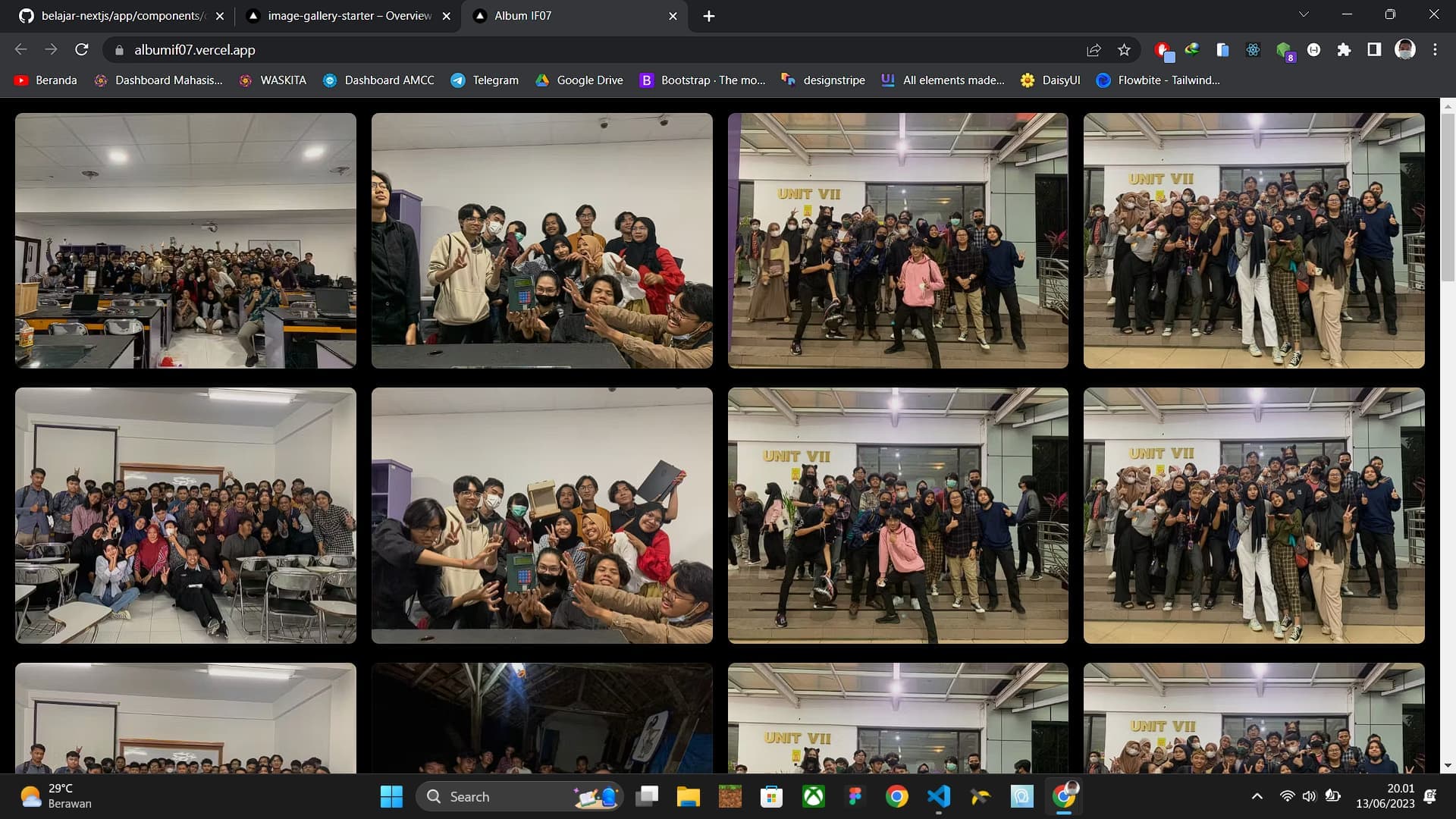Open the Windows Start menu
The image size is (1456, 819).
(x=391, y=796)
